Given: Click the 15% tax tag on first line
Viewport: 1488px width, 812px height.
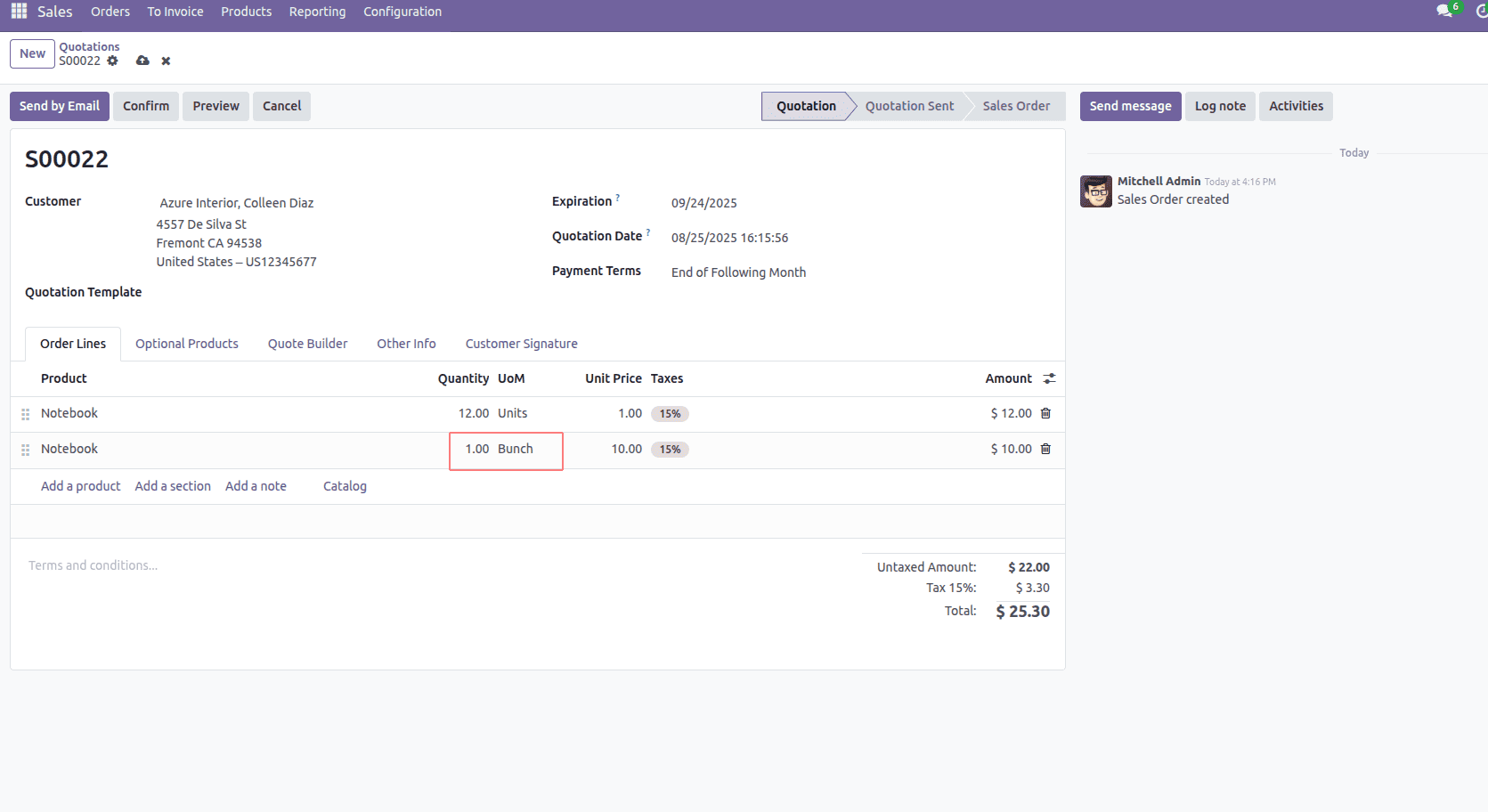Looking at the screenshot, I should 671,413.
